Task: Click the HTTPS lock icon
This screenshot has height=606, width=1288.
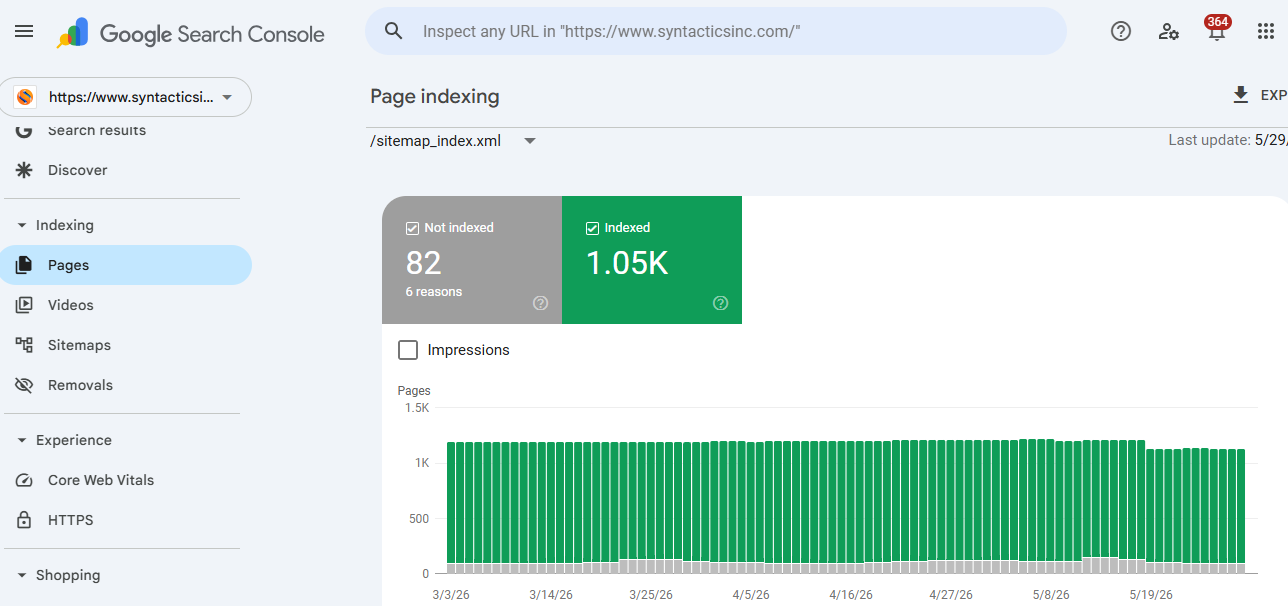Action: tap(24, 520)
